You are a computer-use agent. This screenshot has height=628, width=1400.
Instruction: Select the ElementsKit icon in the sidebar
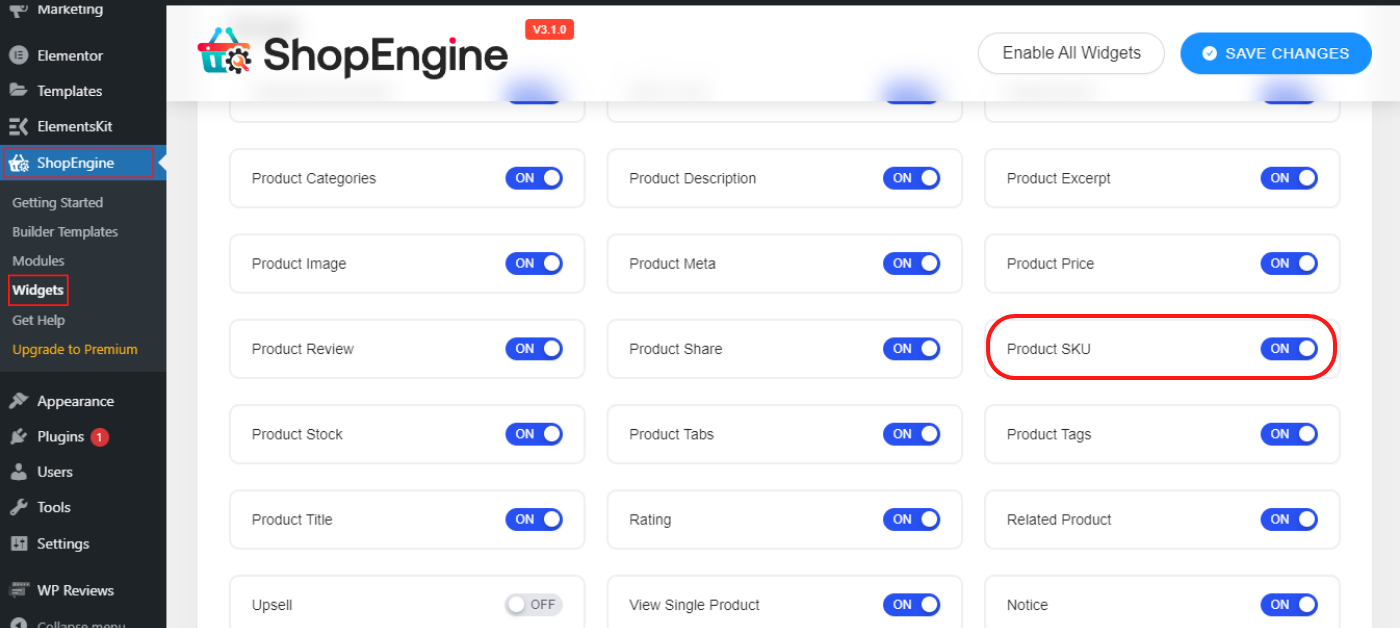(20, 125)
